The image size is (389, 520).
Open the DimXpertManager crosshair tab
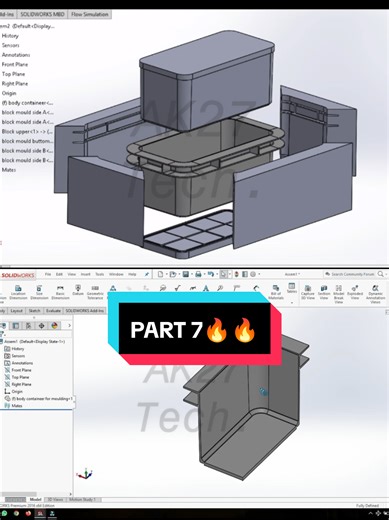tap(41, 325)
